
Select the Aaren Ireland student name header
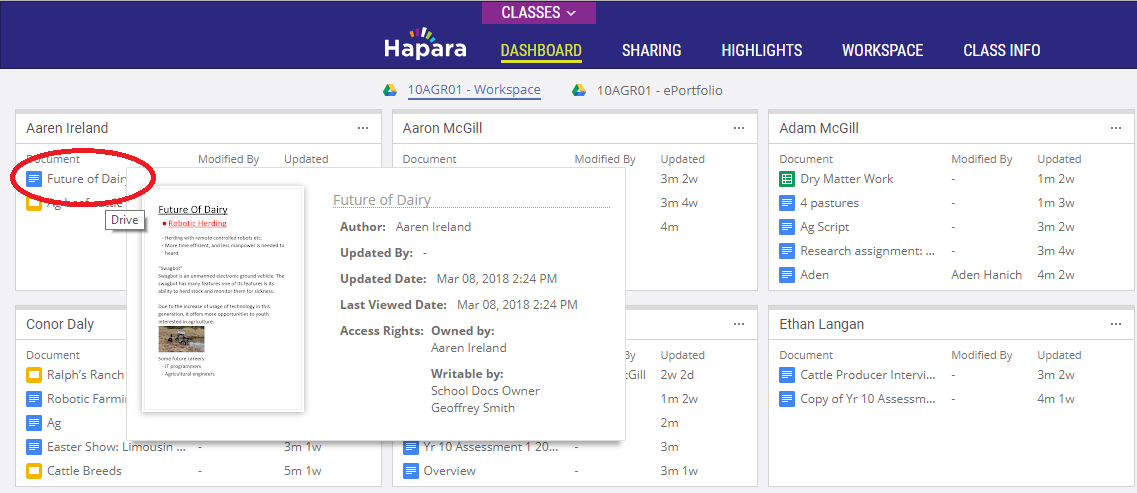pyautogui.click(x=67, y=128)
